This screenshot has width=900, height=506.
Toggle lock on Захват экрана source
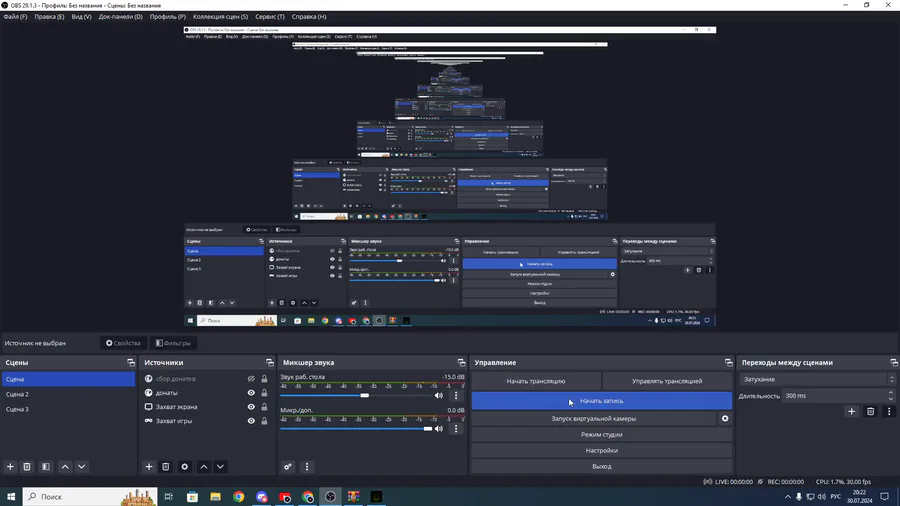264,407
